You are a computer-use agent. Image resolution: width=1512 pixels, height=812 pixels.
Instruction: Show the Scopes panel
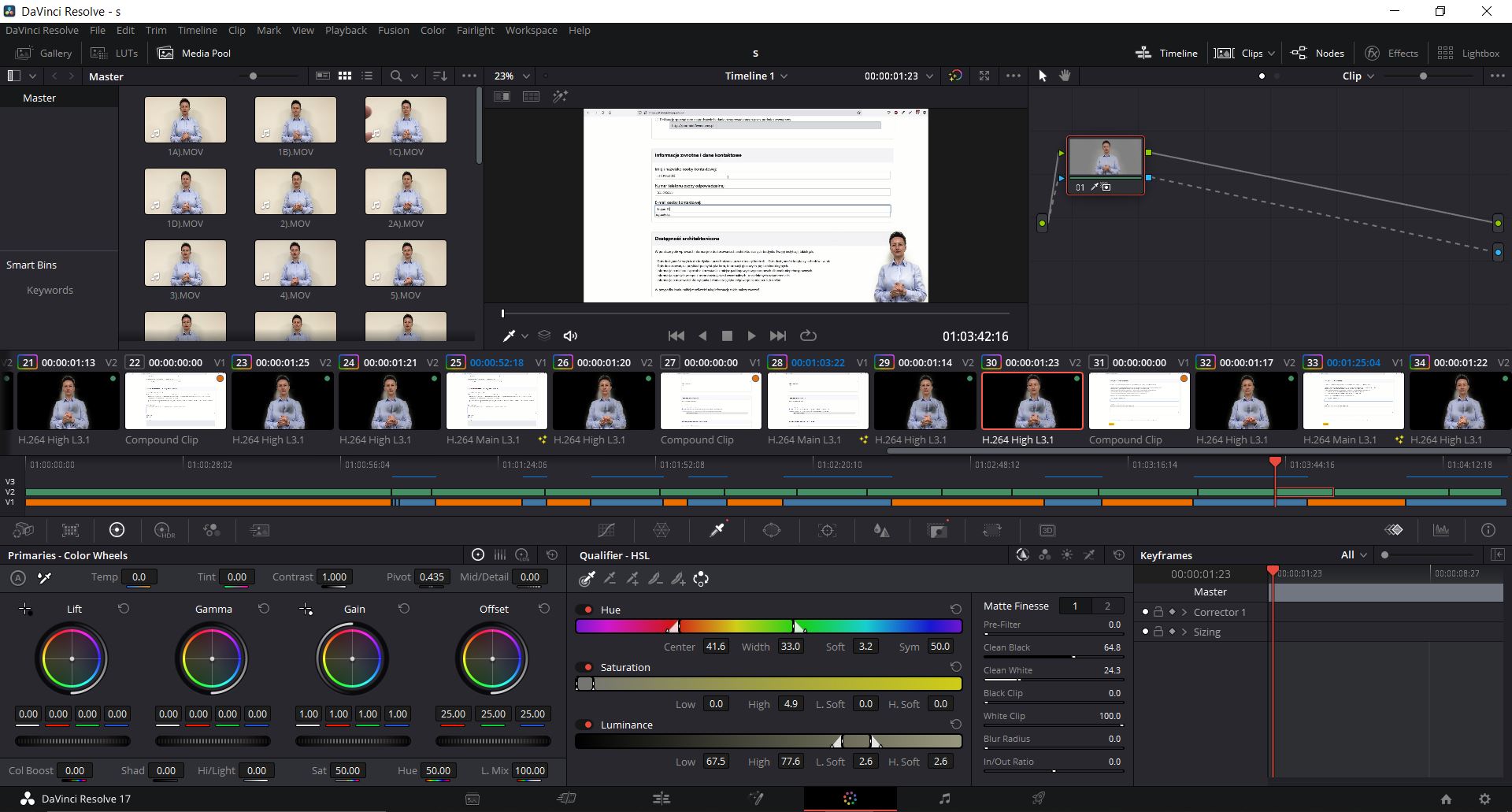pos(1441,530)
